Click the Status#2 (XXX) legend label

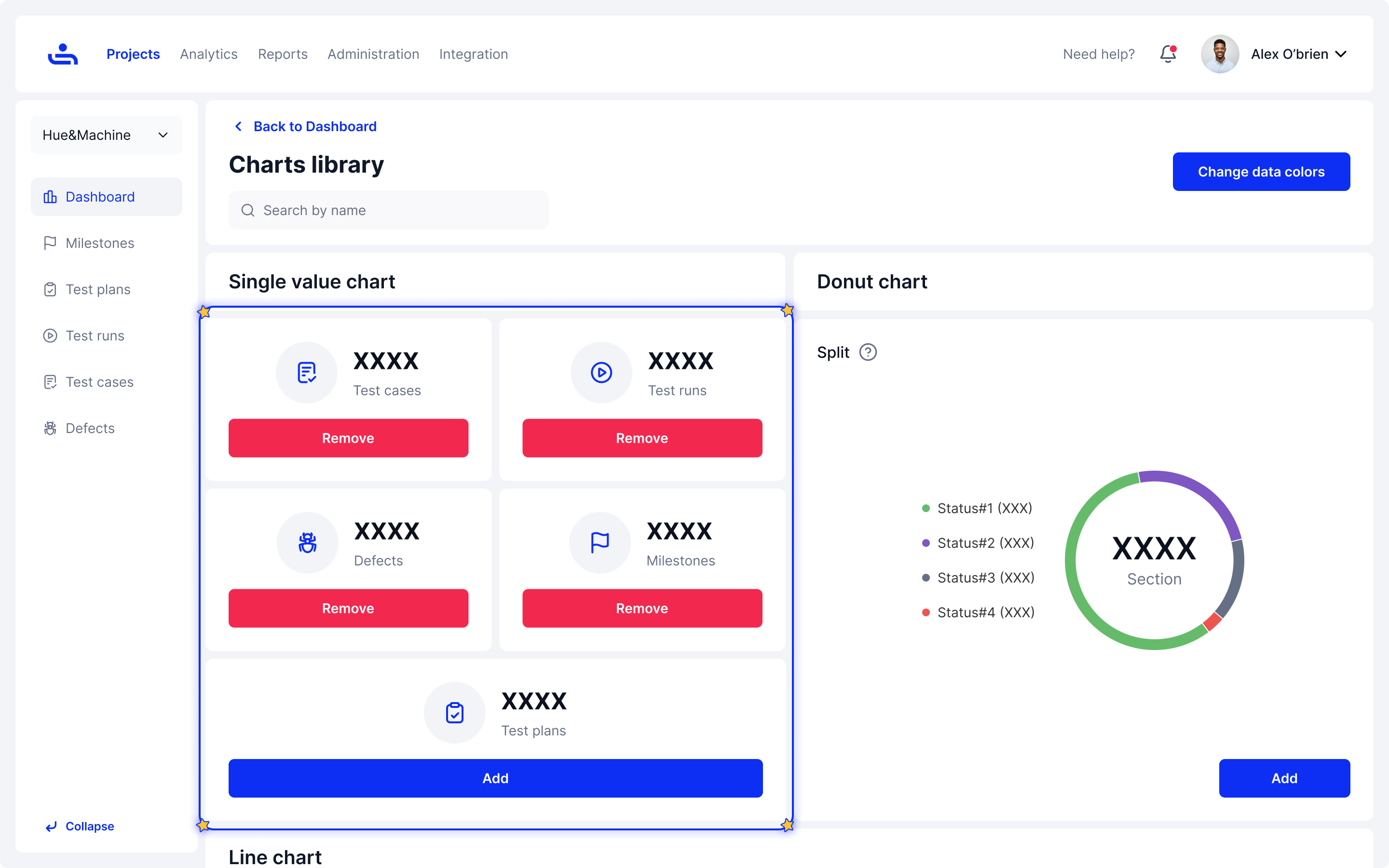point(985,543)
